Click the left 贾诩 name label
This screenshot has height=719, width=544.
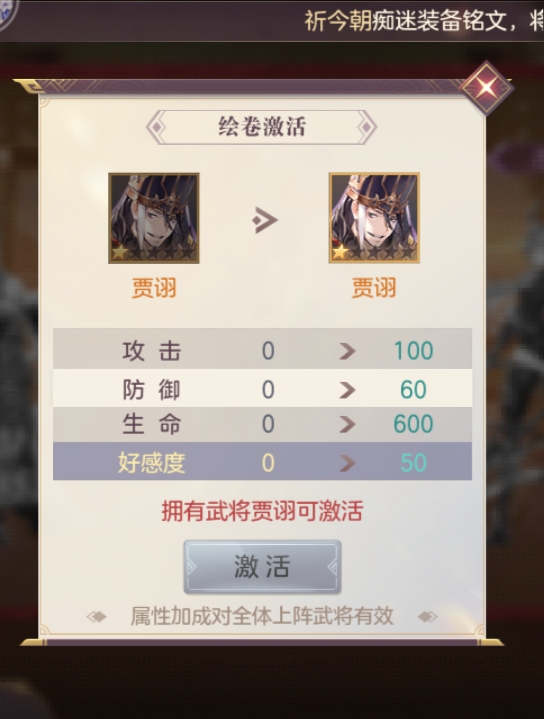(x=154, y=288)
